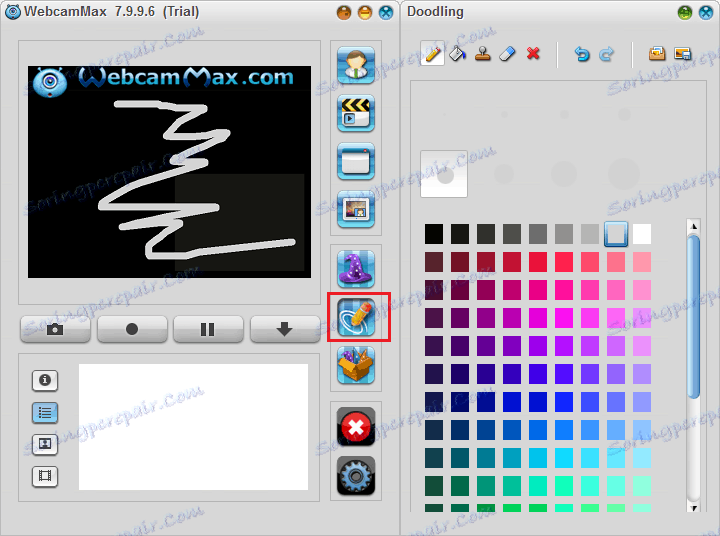
Task: Pick the white color swatch
Action: [x=641, y=234]
